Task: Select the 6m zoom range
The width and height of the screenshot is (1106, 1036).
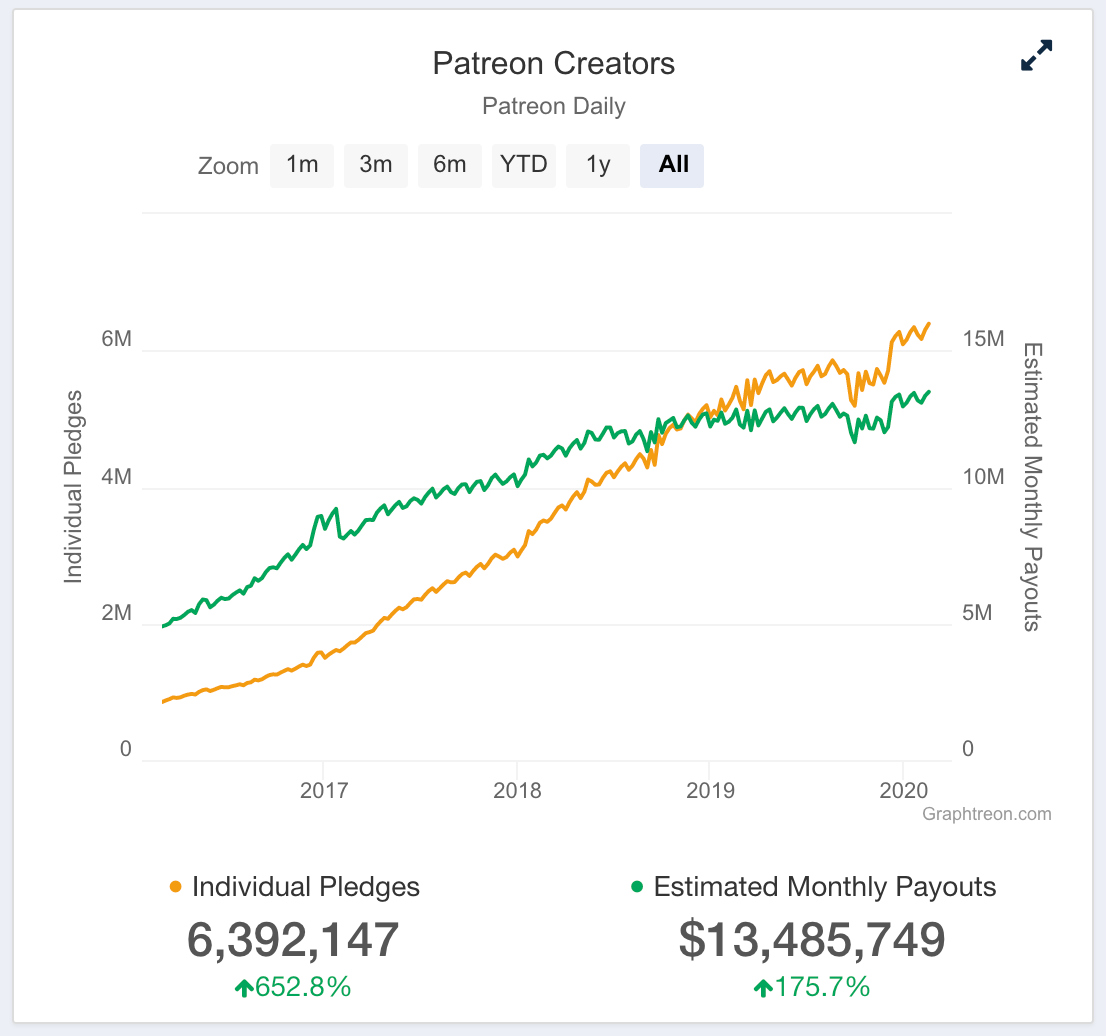Action: pyautogui.click(x=450, y=165)
